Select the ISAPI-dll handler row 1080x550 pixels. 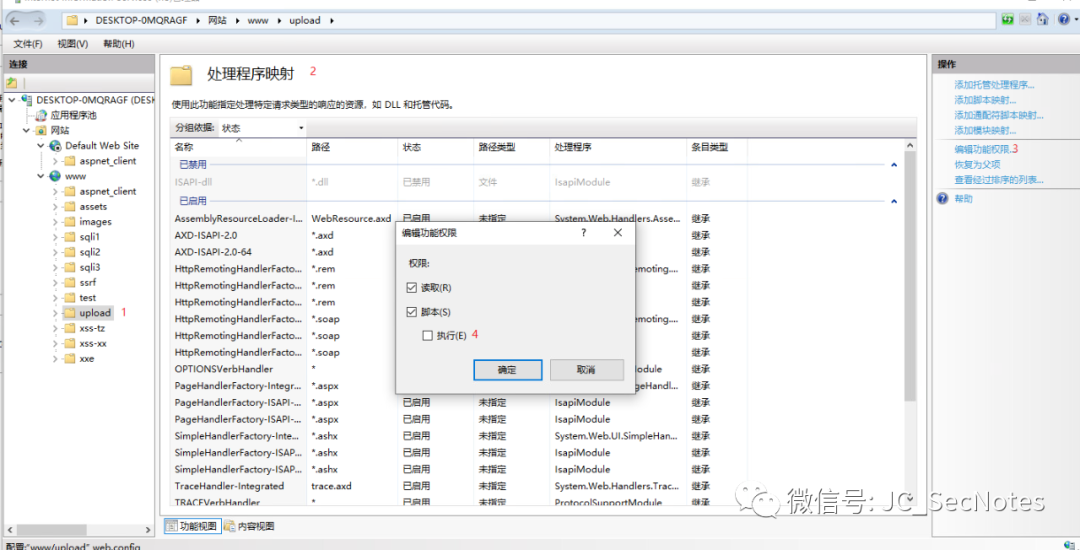461,183
